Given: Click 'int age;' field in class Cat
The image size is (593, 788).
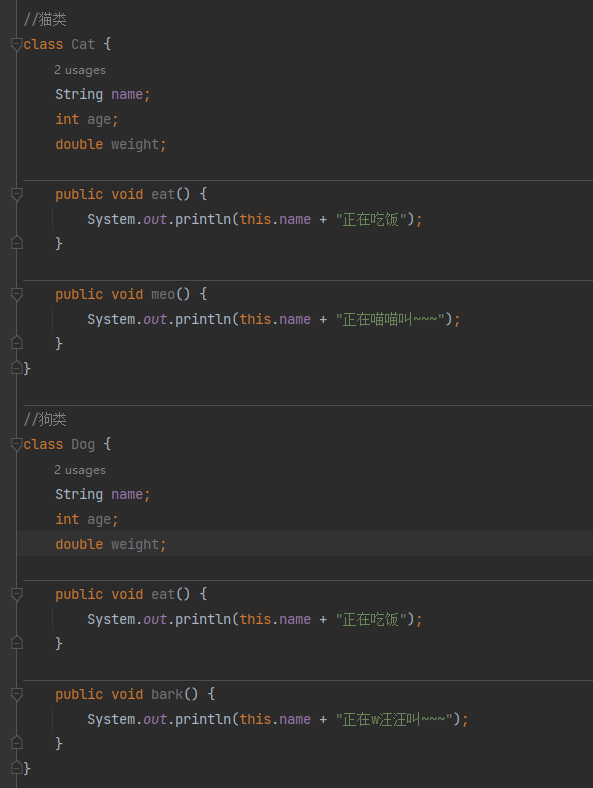Looking at the screenshot, I should click(86, 120).
